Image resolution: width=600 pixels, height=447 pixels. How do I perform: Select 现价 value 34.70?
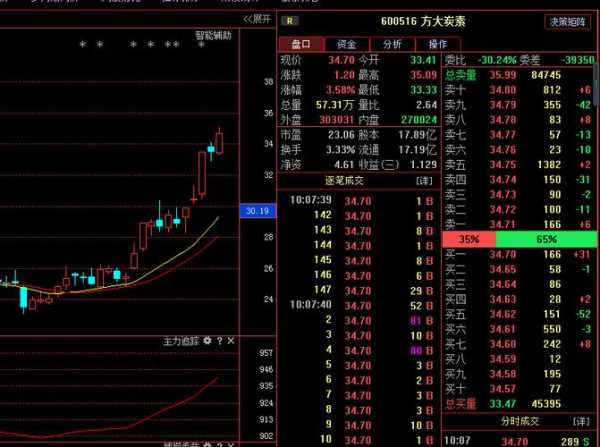[x=341, y=60]
